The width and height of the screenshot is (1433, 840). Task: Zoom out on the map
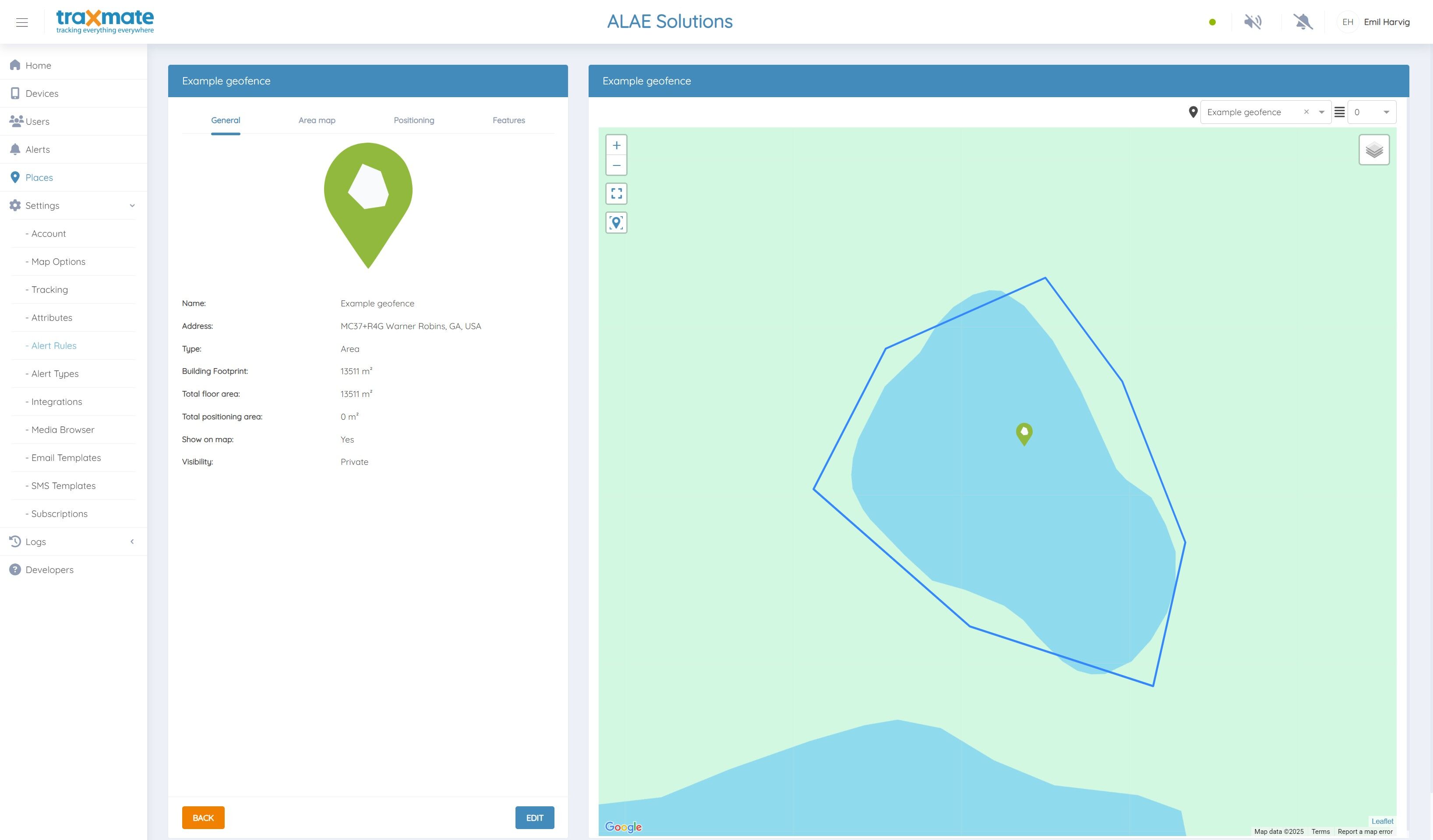pos(616,165)
